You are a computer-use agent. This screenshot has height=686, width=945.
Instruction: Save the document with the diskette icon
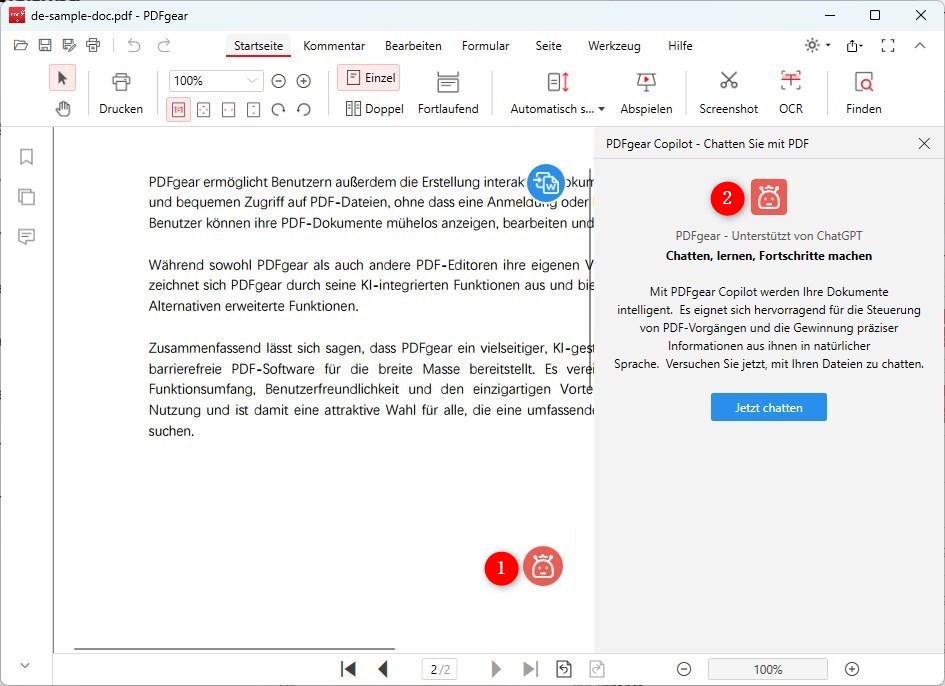[45, 45]
